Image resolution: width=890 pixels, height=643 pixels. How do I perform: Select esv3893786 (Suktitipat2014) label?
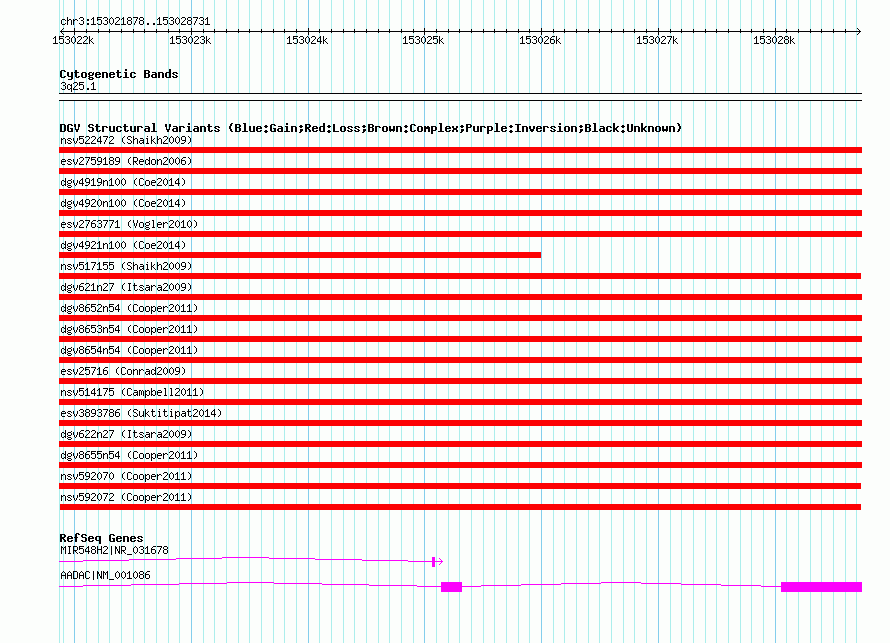tap(141, 413)
